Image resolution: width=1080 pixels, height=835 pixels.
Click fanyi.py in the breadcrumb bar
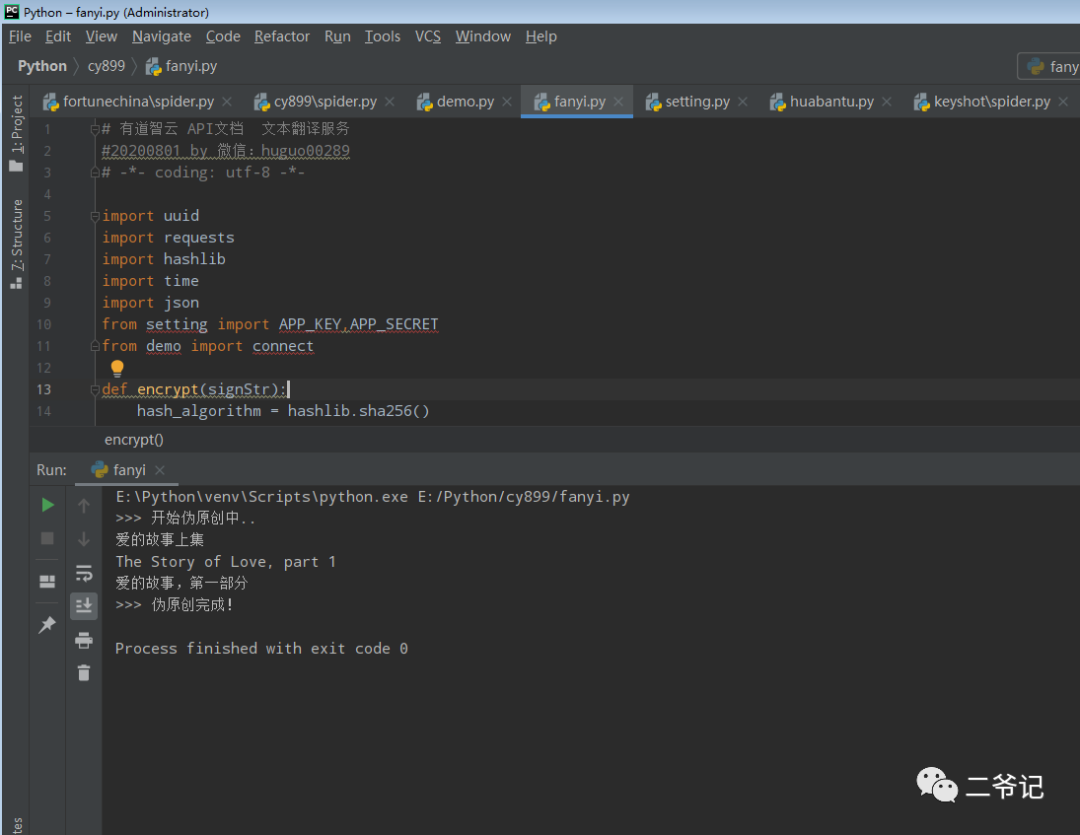pos(181,66)
